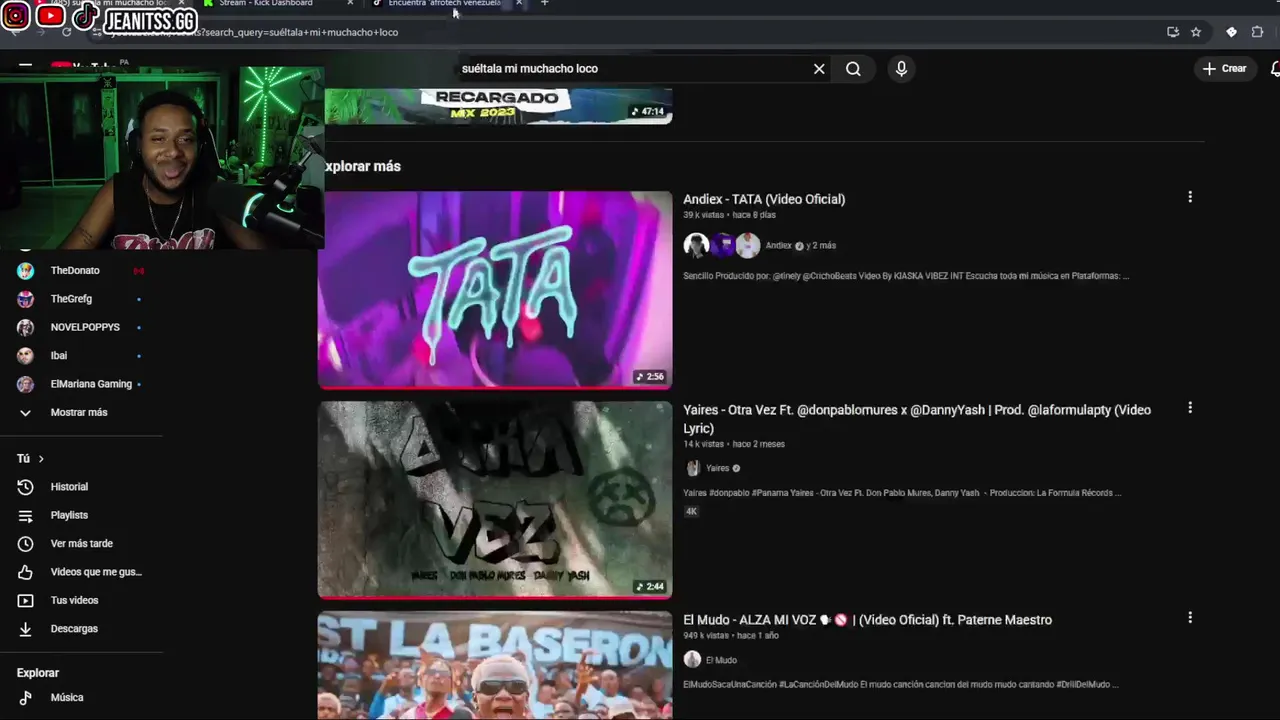Open more options for Yaires - Otra Vez video
Viewport: 1280px width, 720px height.
click(1190, 408)
